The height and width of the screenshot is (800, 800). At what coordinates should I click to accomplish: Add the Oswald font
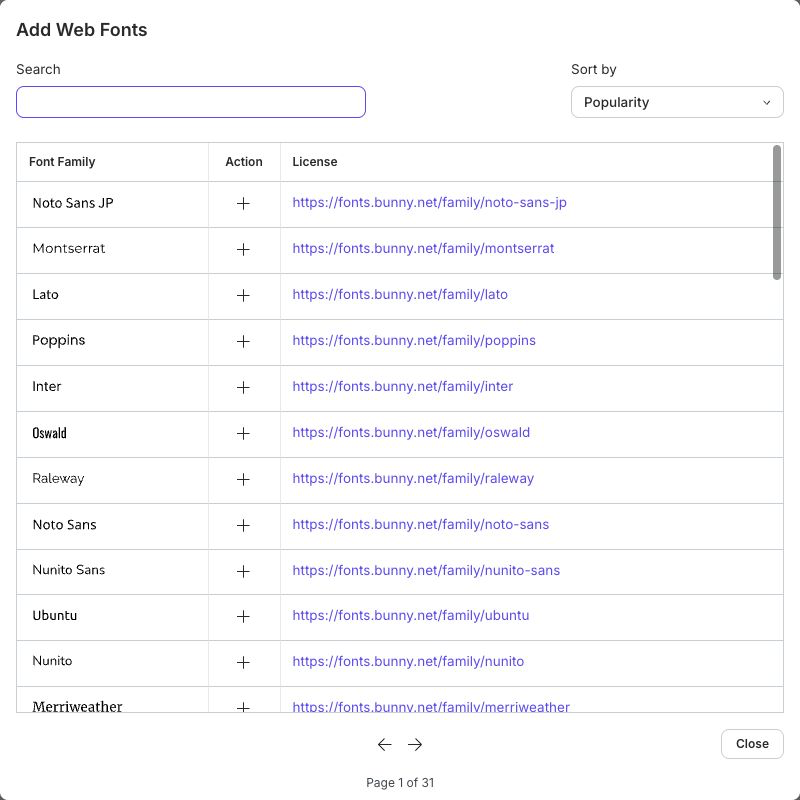(243, 433)
